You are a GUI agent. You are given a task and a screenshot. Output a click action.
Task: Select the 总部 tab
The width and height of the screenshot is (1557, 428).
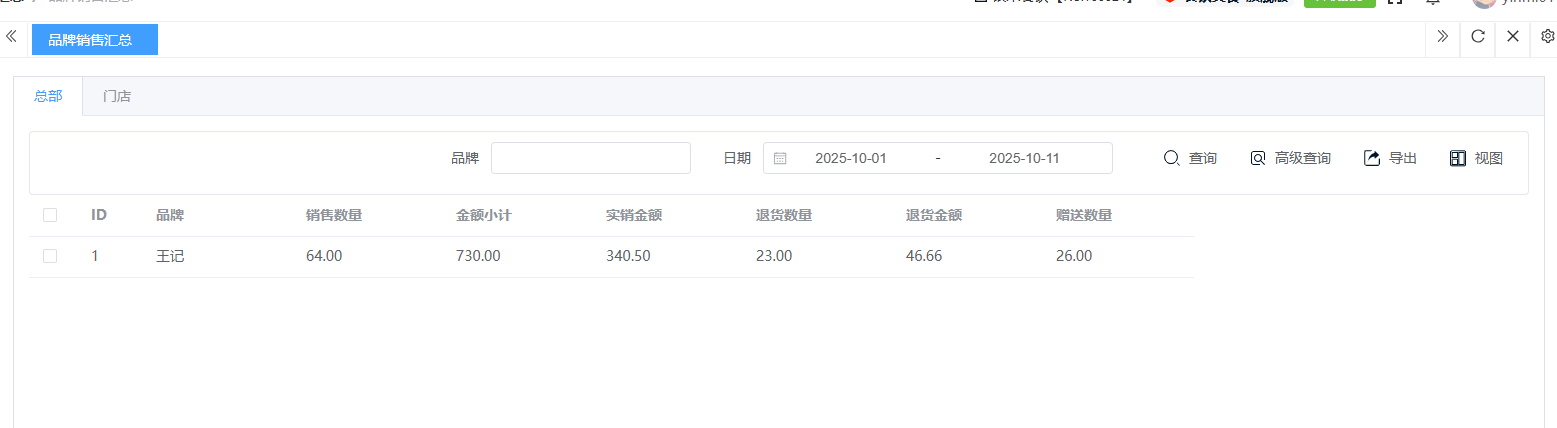tap(48, 97)
